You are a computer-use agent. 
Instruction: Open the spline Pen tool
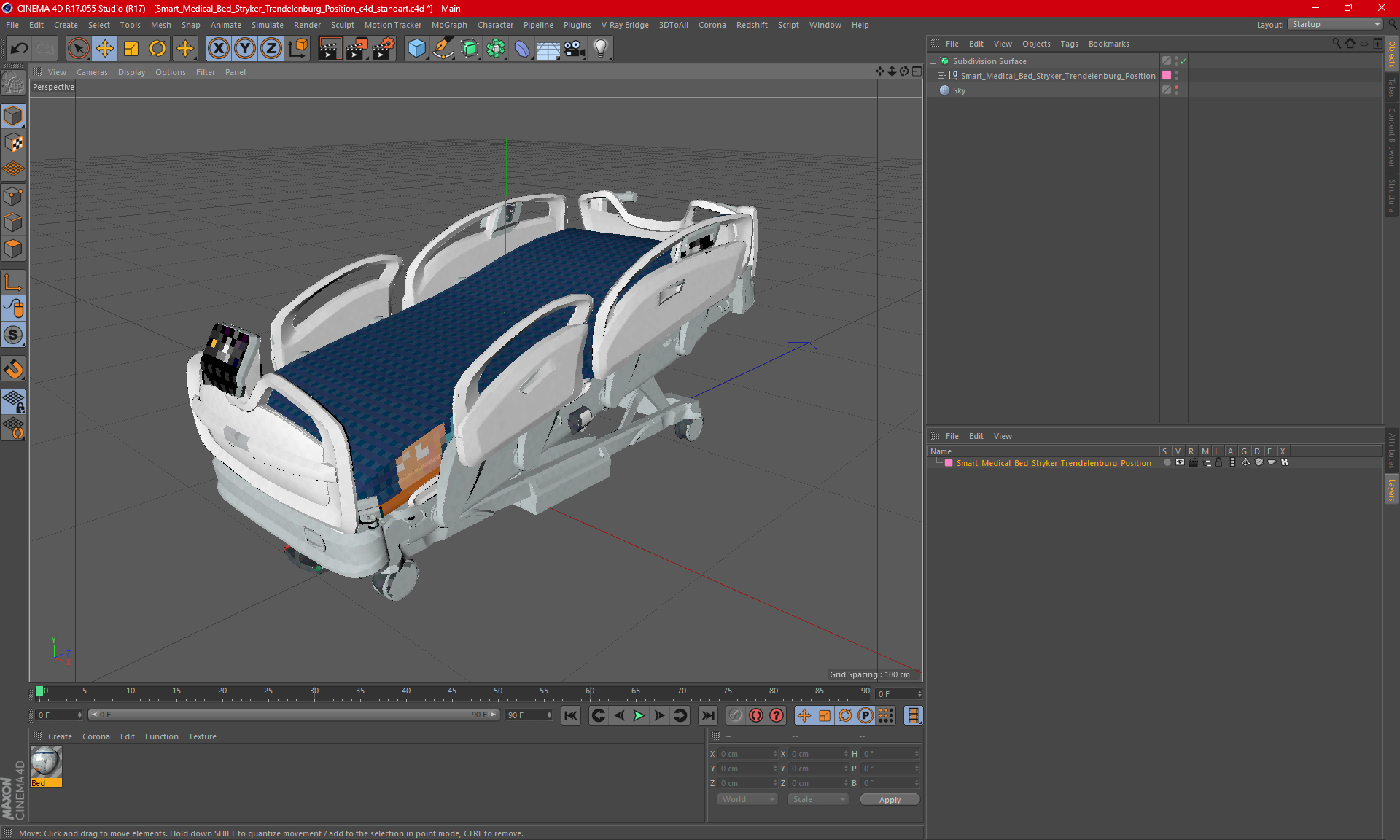pos(443,49)
